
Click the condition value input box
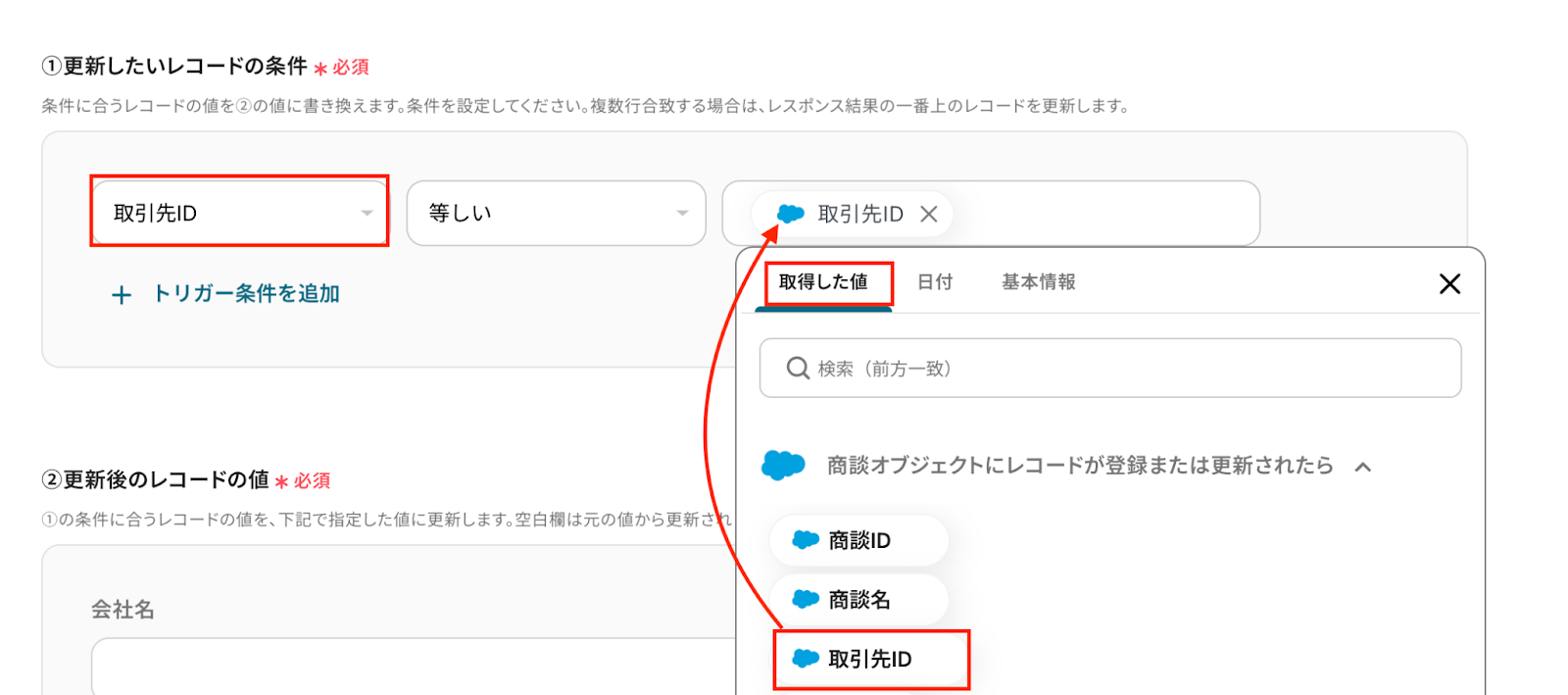tap(990, 213)
